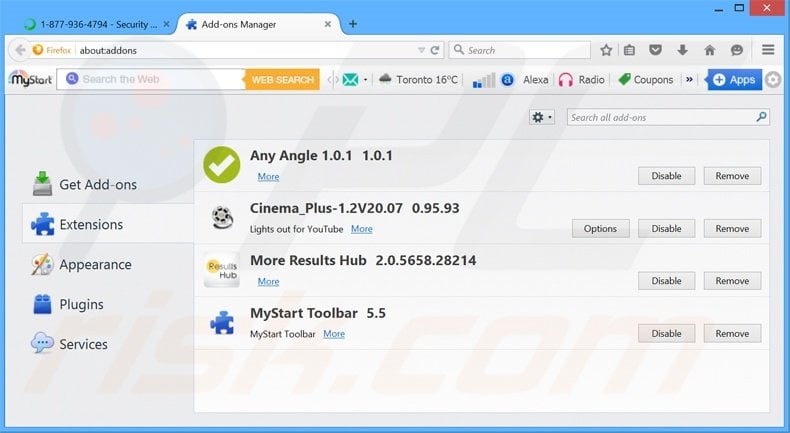This screenshot has width=790, height=433.
Task: Open the Toronto 16°C weather widget
Action: click(418, 80)
